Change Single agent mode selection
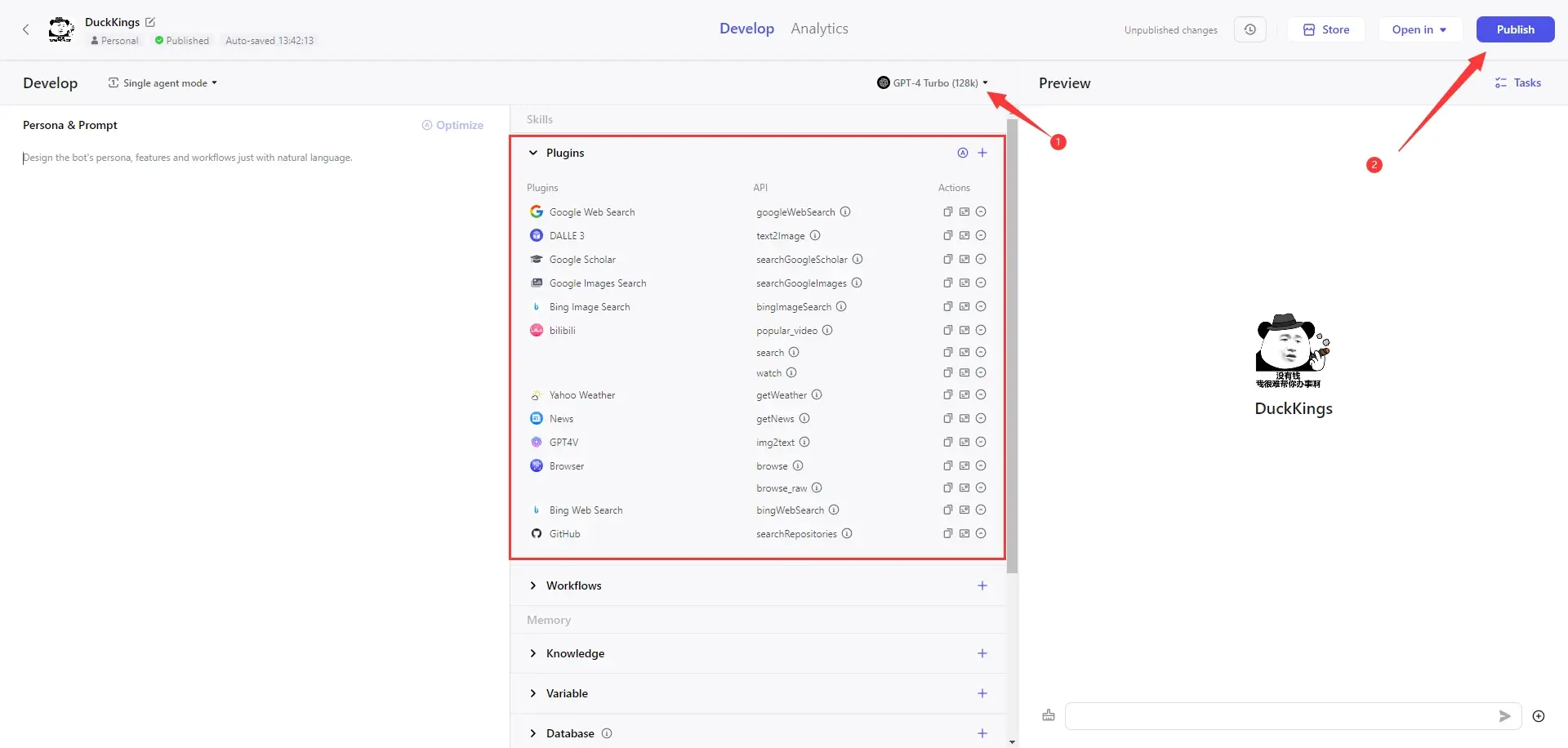 pos(163,83)
